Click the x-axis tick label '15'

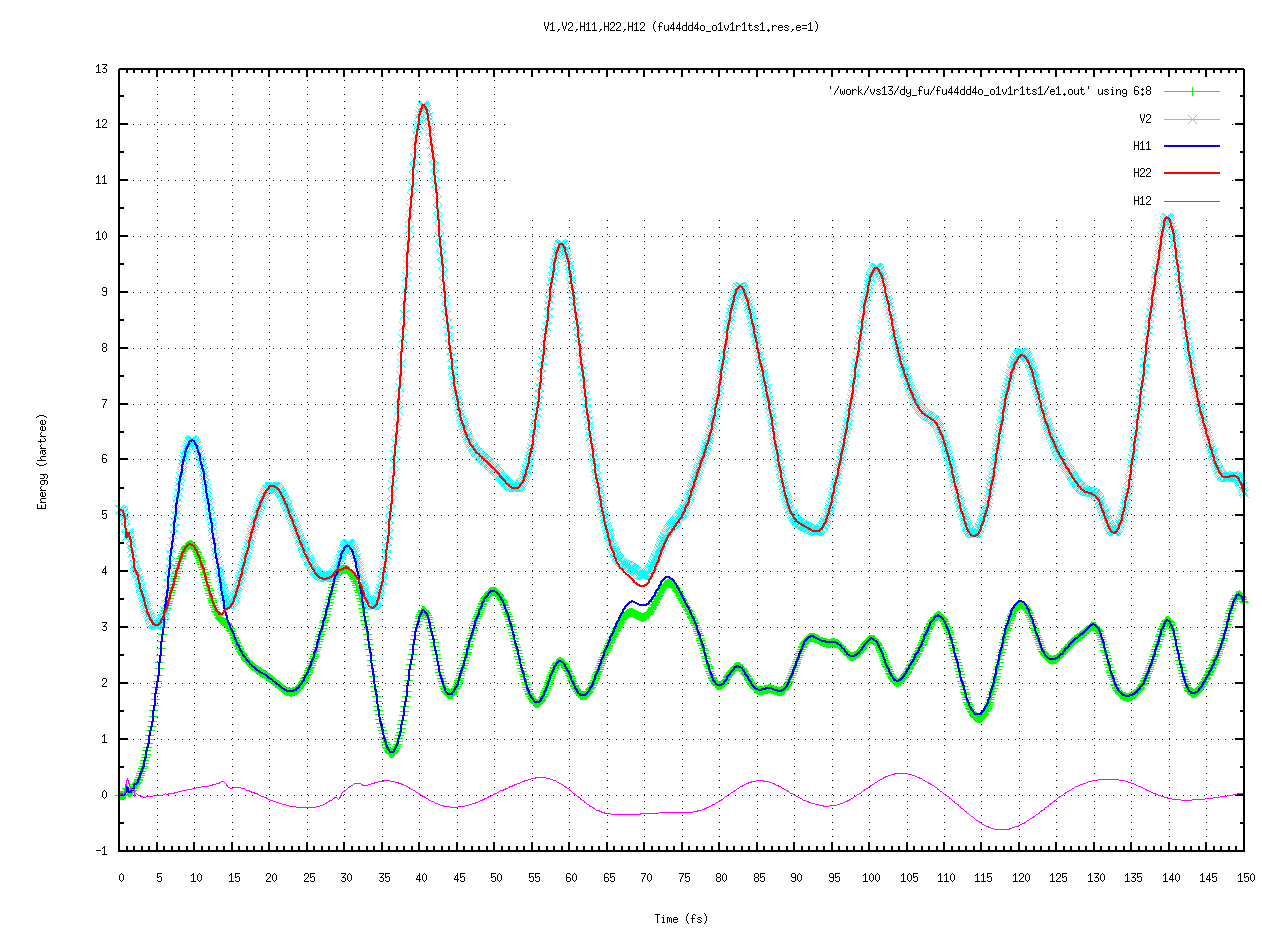tap(235, 877)
